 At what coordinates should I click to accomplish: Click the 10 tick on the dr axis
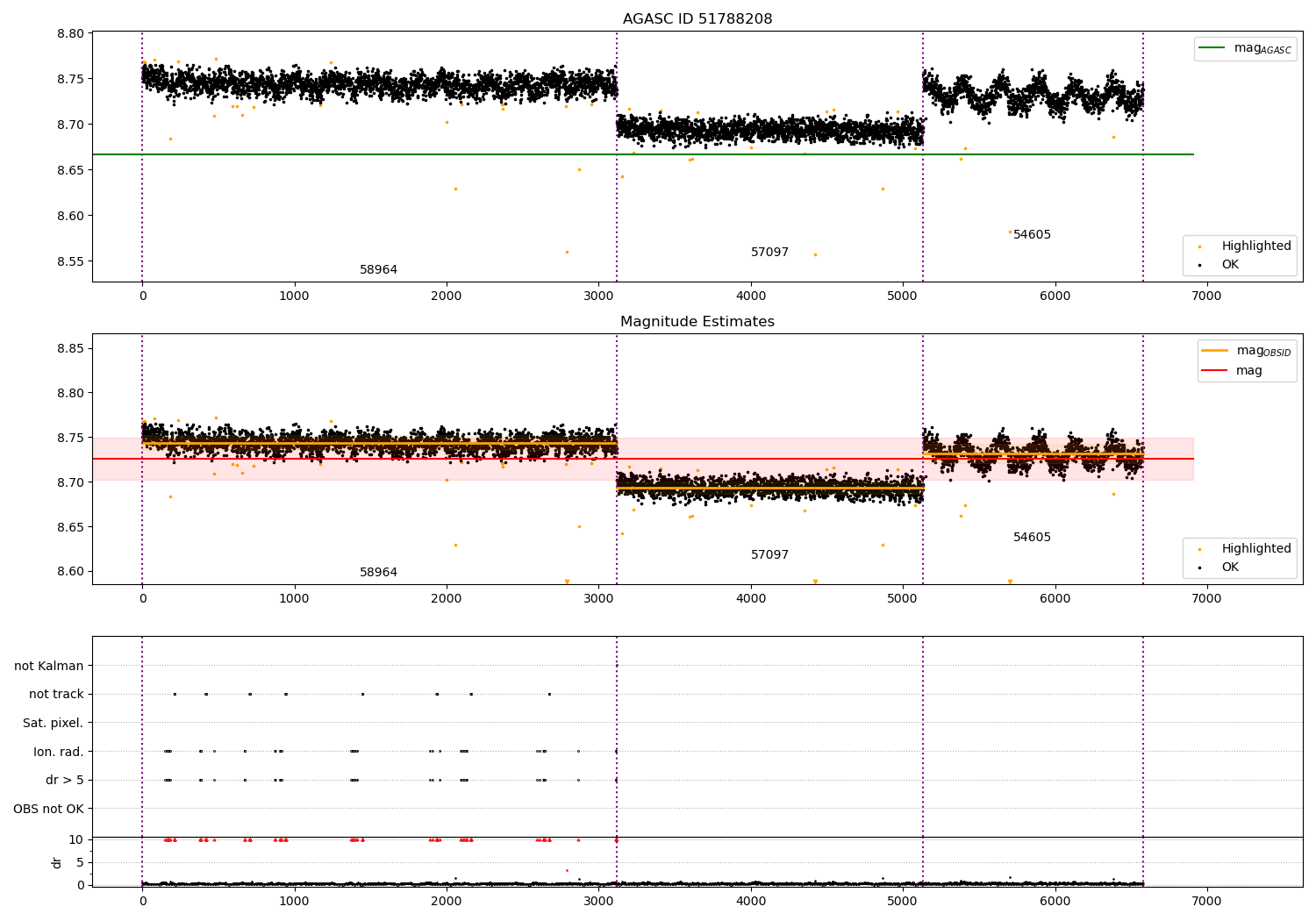76,840
